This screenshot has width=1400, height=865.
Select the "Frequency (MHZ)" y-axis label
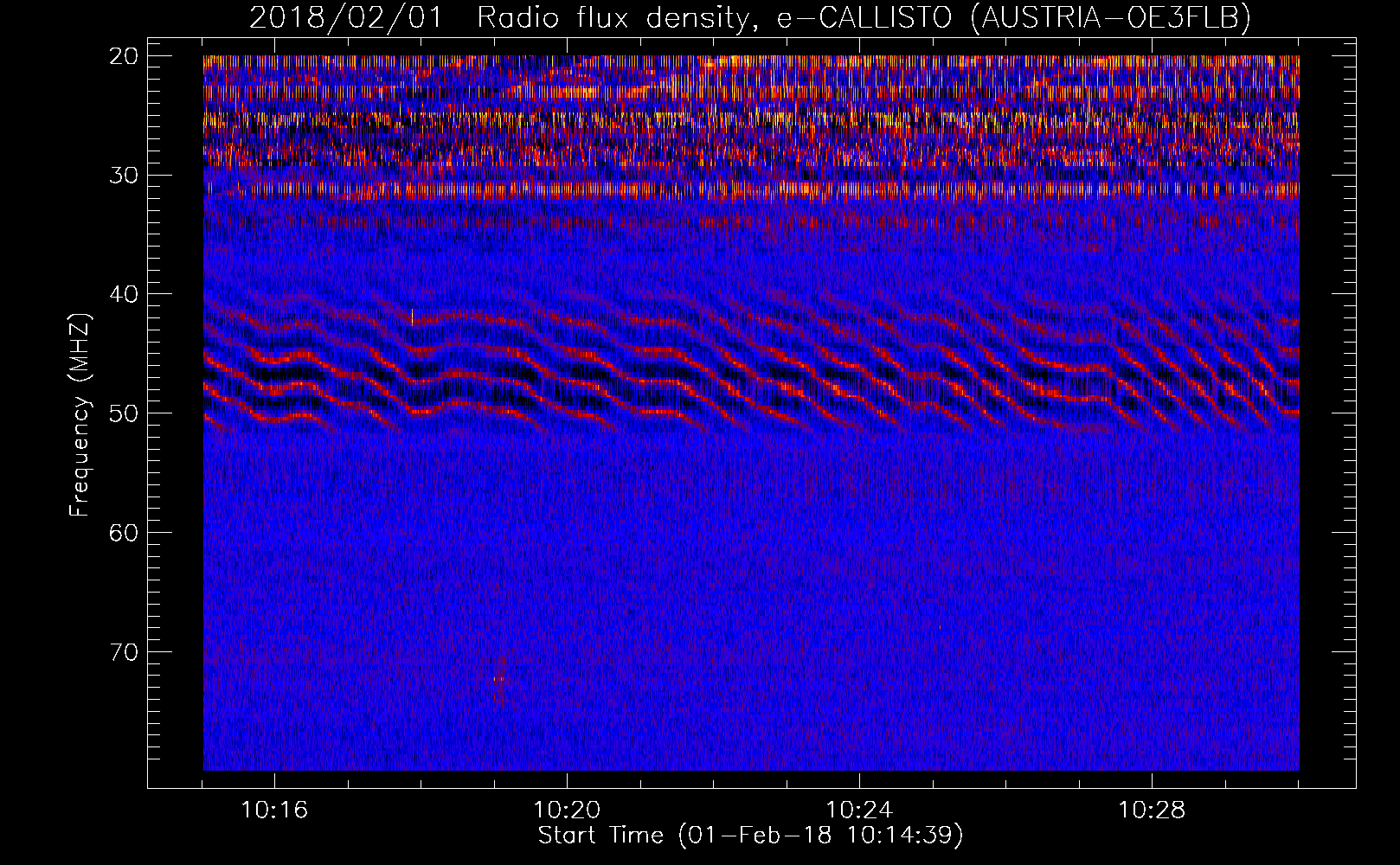tap(80, 415)
